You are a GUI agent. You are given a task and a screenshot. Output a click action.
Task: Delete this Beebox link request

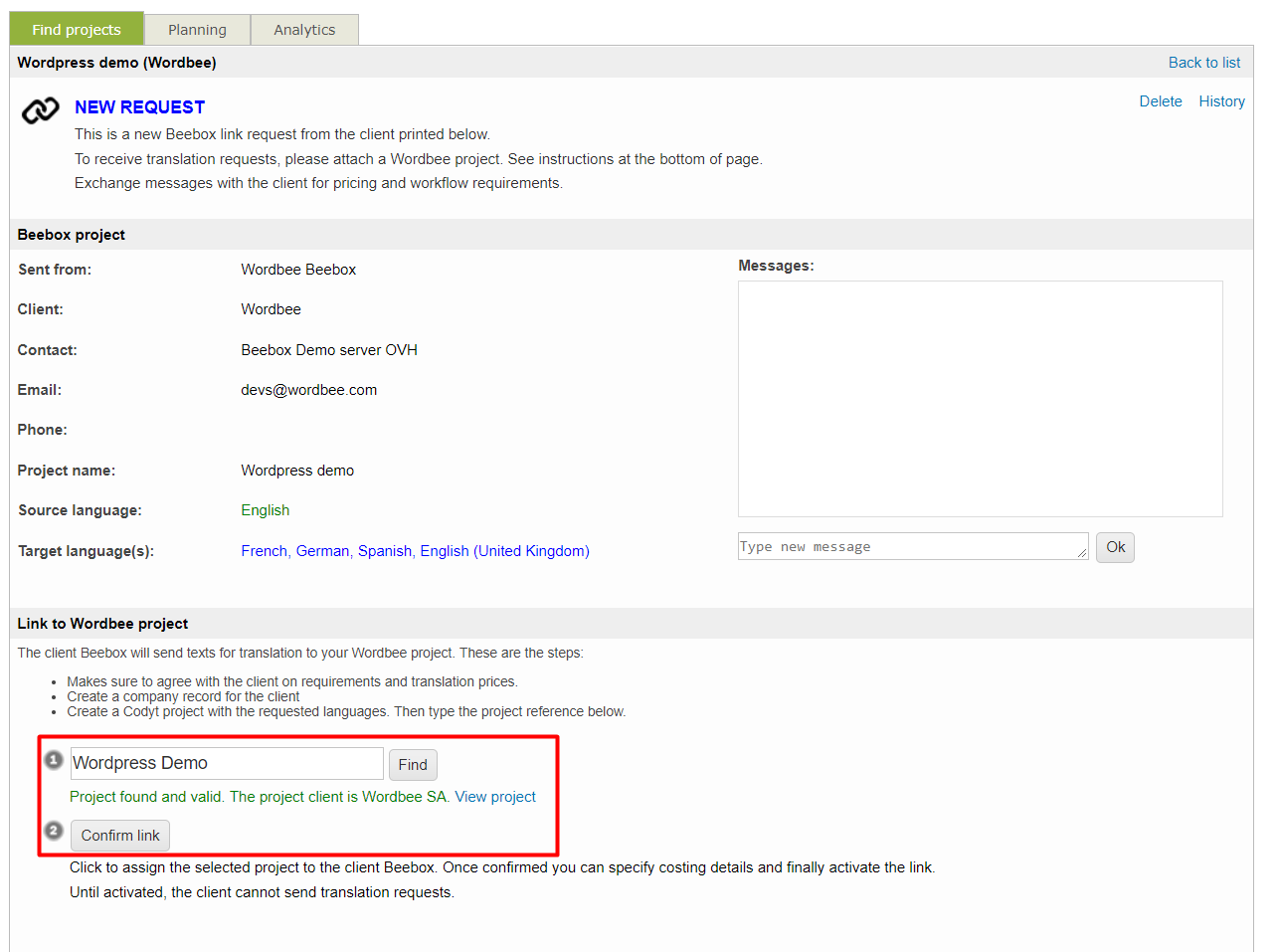[1160, 101]
